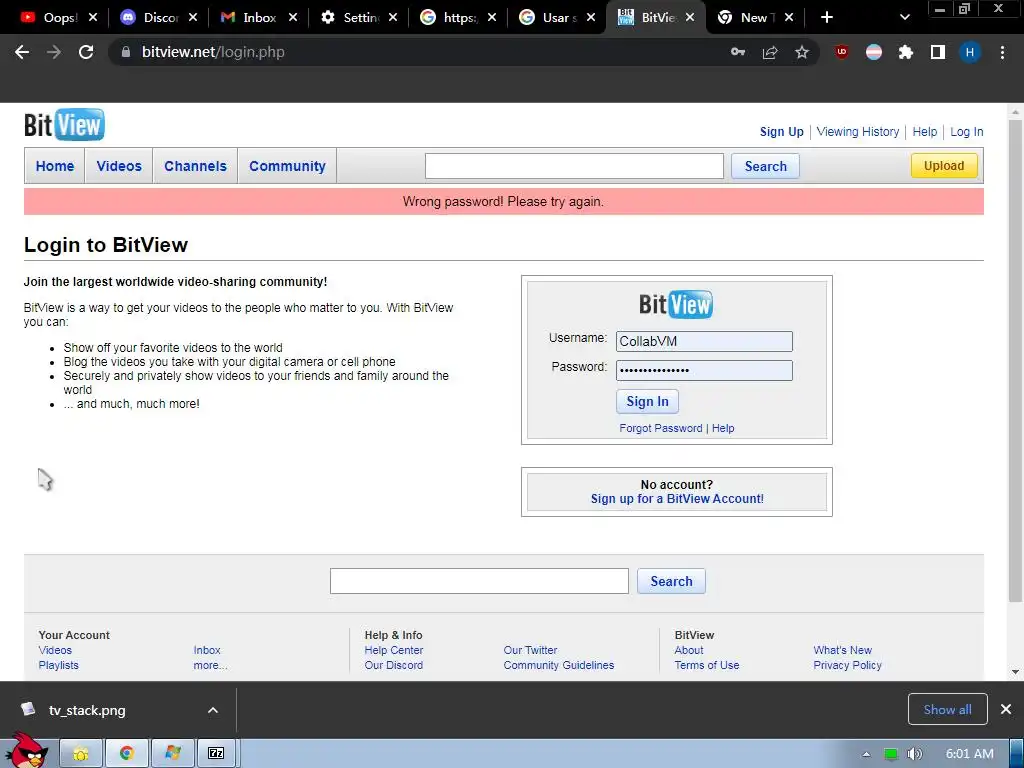
Task: Open the Chrome taskbar icon
Action: tap(127, 754)
